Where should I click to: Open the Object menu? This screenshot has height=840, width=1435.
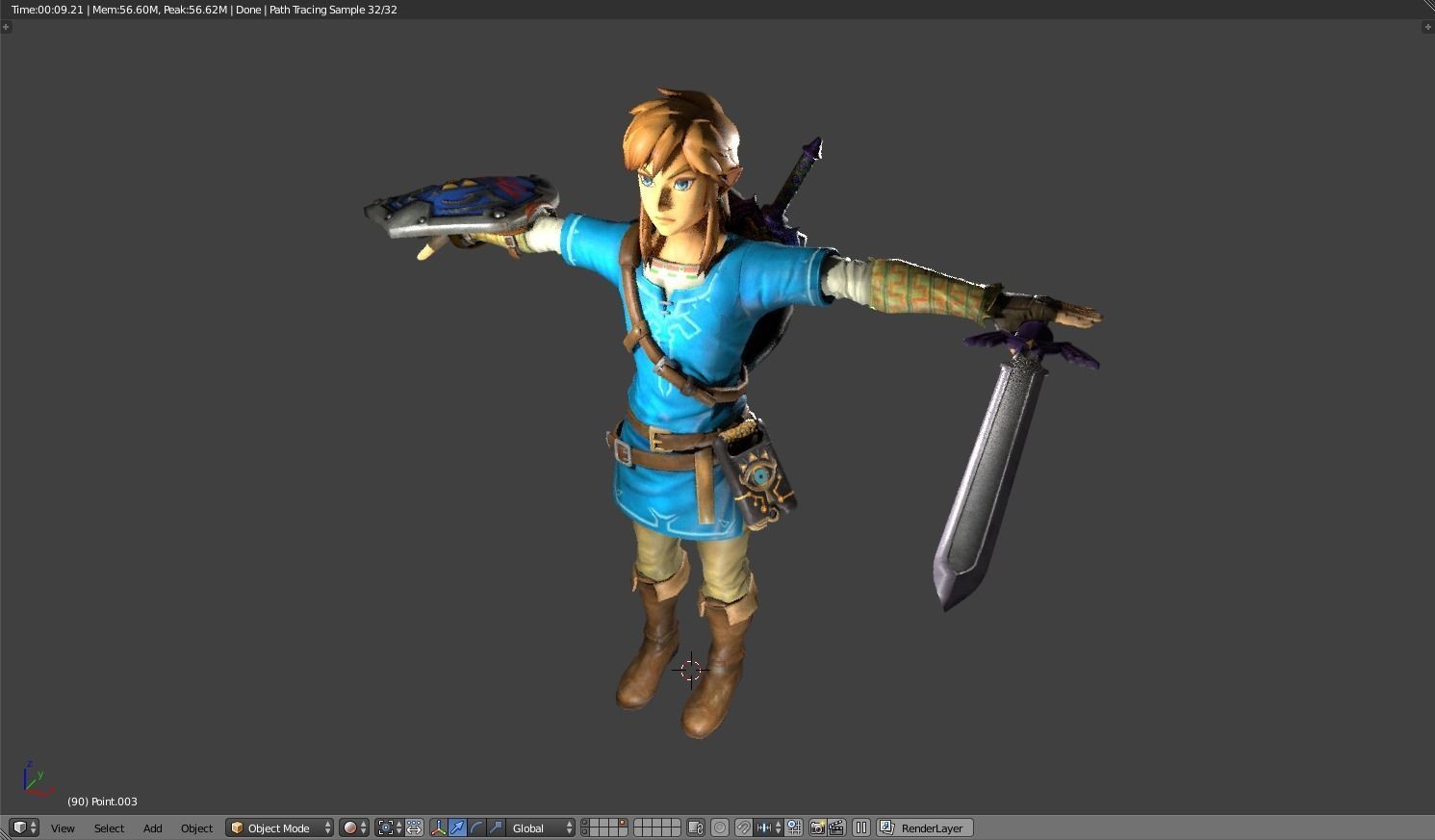[x=196, y=827]
